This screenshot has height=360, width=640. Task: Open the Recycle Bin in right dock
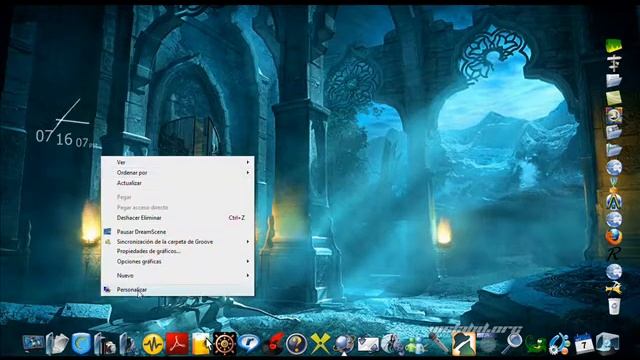click(x=613, y=306)
